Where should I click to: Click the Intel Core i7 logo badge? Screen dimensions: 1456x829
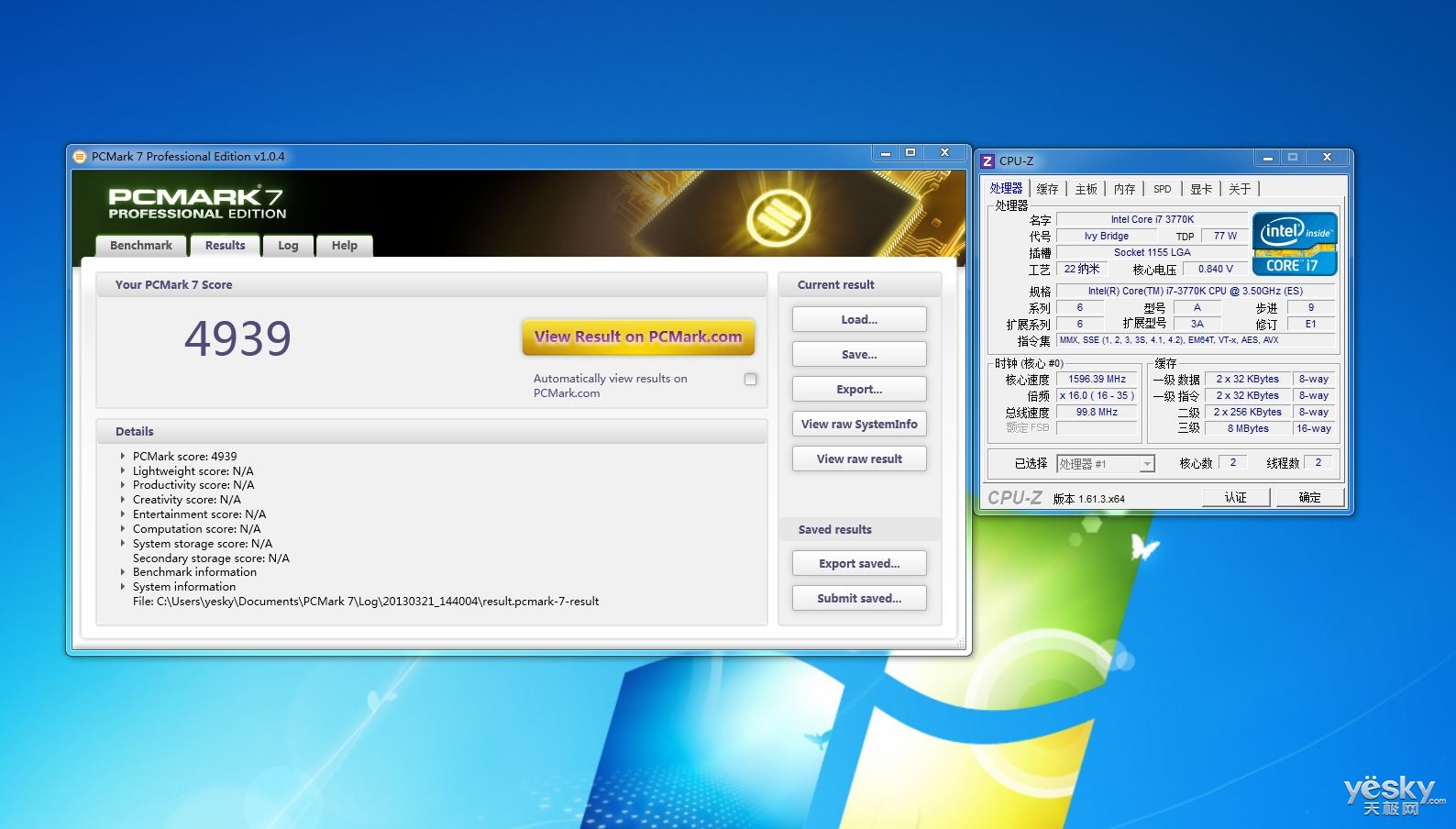(x=1295, y=244)
